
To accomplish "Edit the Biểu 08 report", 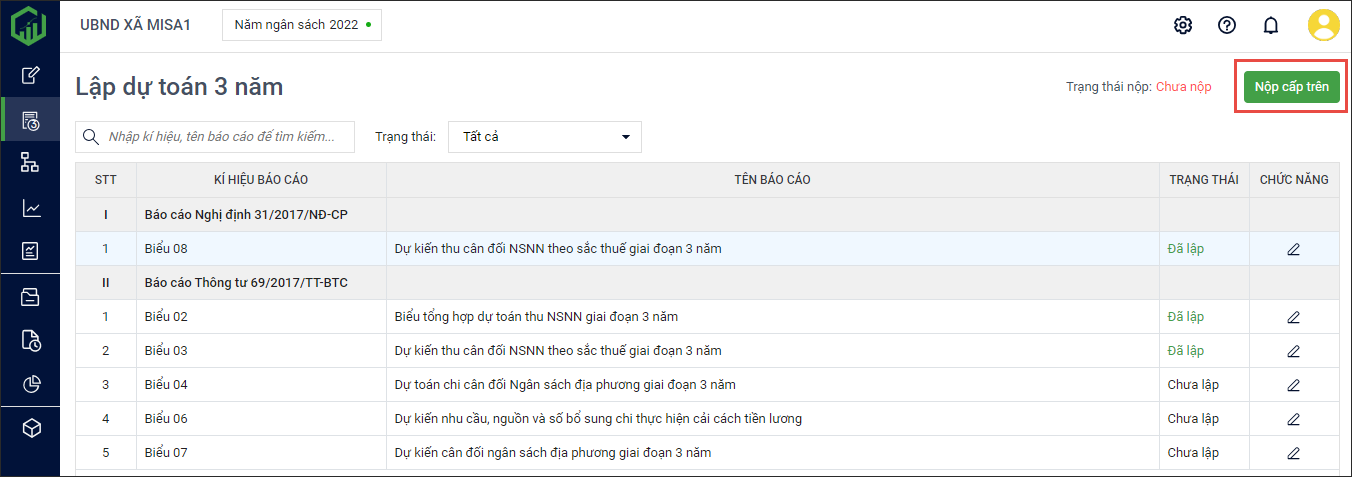I will (x=1293, y=249).
